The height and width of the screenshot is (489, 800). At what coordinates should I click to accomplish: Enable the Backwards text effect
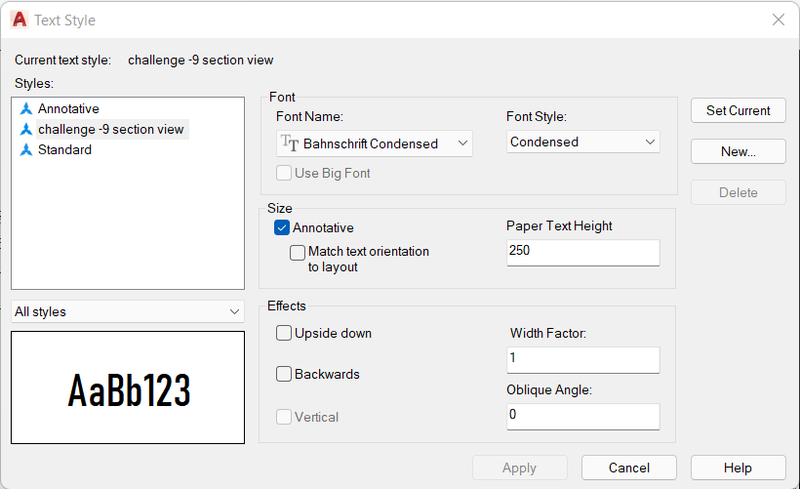tap(284, 374)
